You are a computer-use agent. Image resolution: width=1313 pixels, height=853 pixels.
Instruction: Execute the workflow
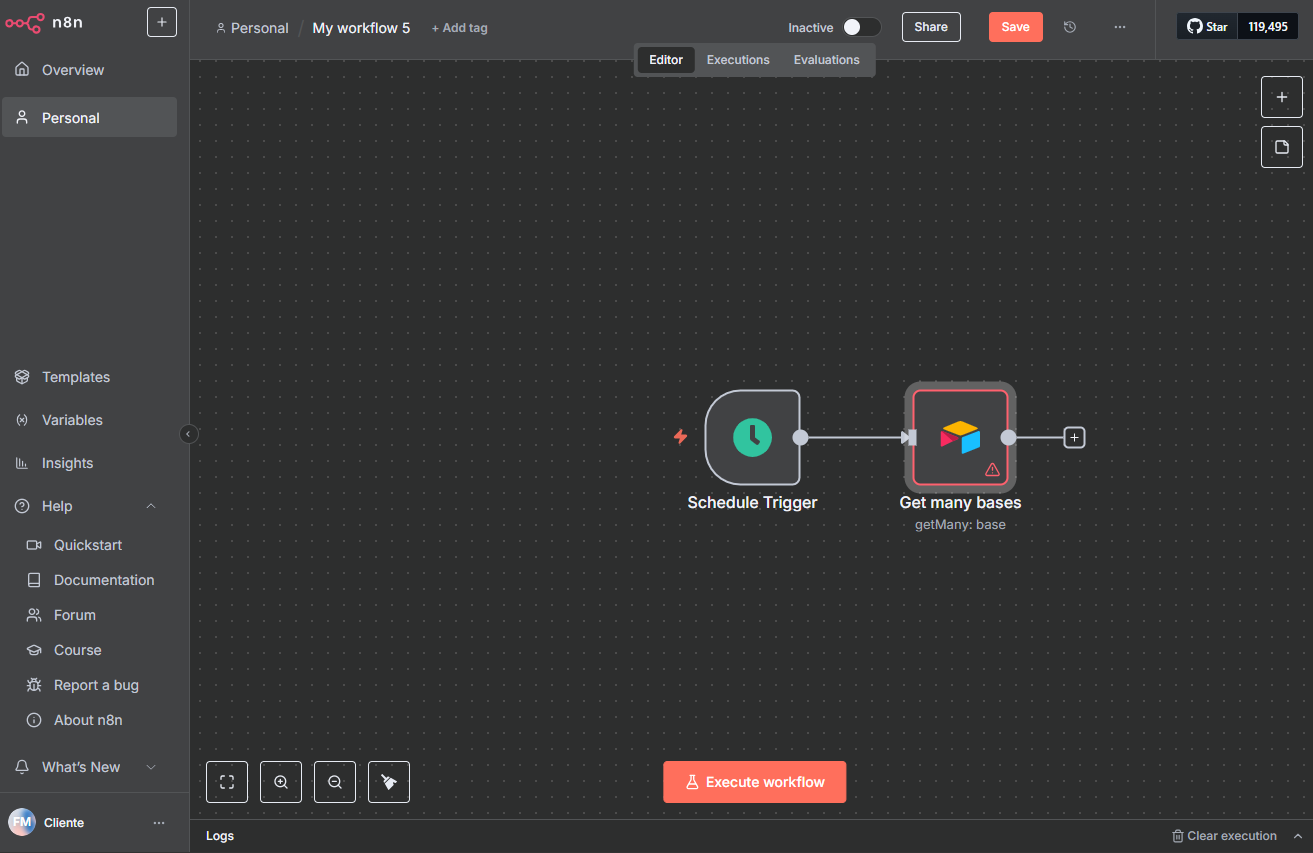pos(755,782)
